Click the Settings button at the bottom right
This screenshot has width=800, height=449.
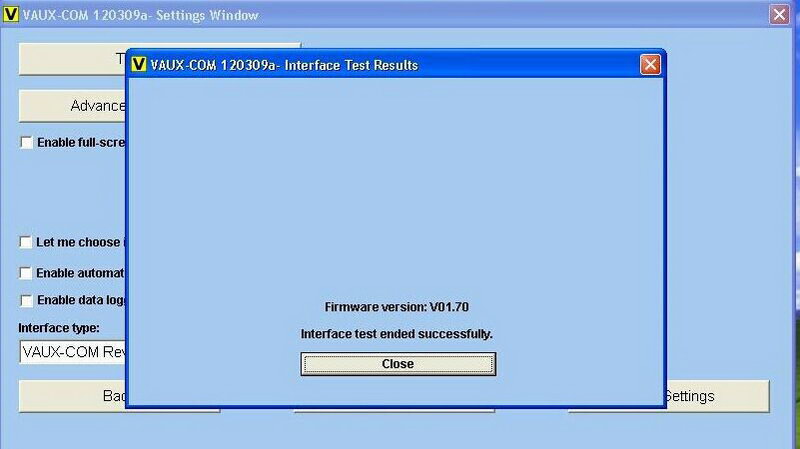pos(717,396)
